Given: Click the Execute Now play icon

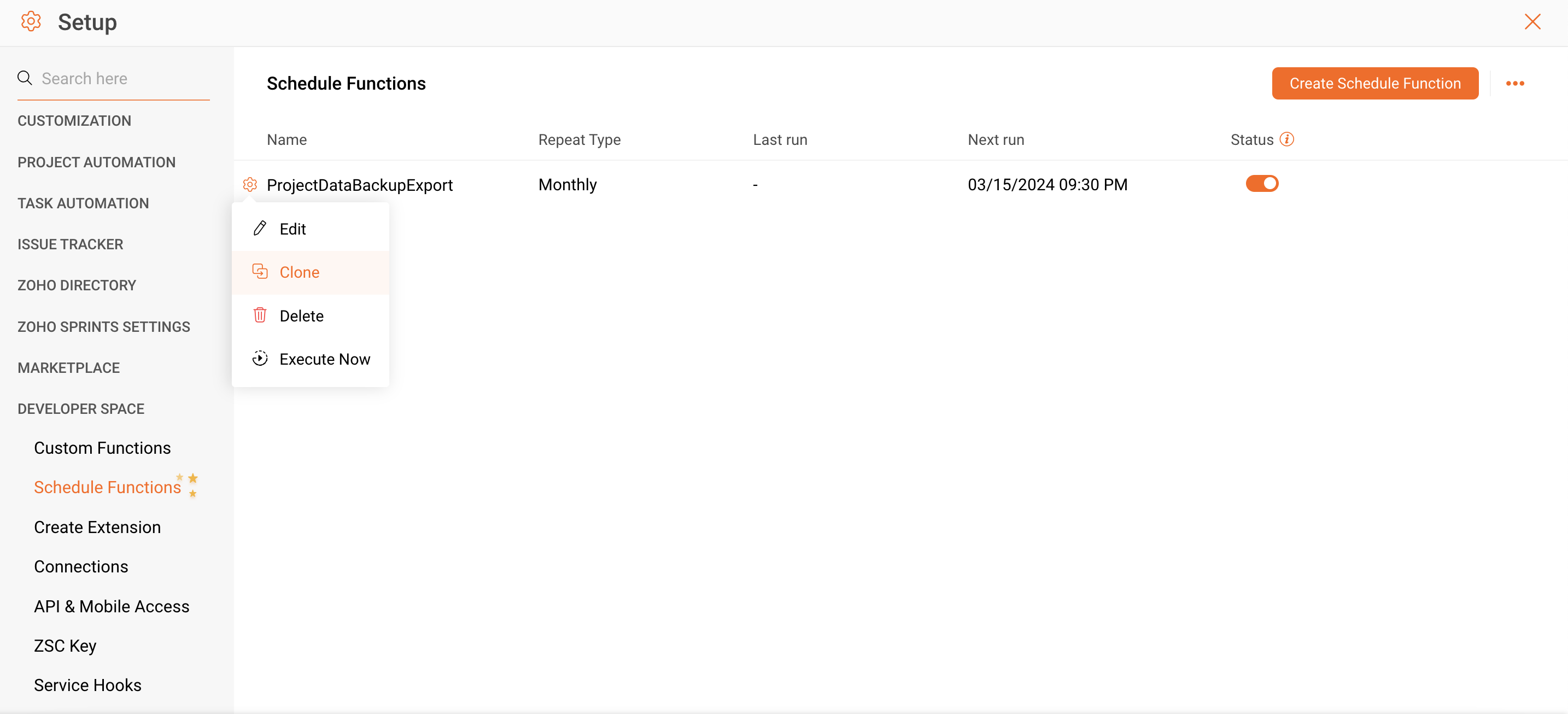Looking at the screenshot, I should click(x=260, y=359).
